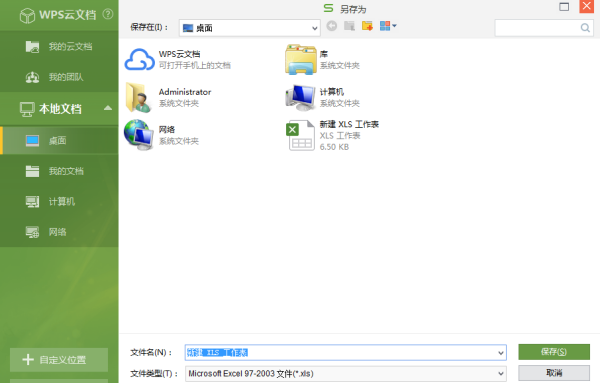
Task: Create a new folder using toolbar icon
Action: [367, 26]
